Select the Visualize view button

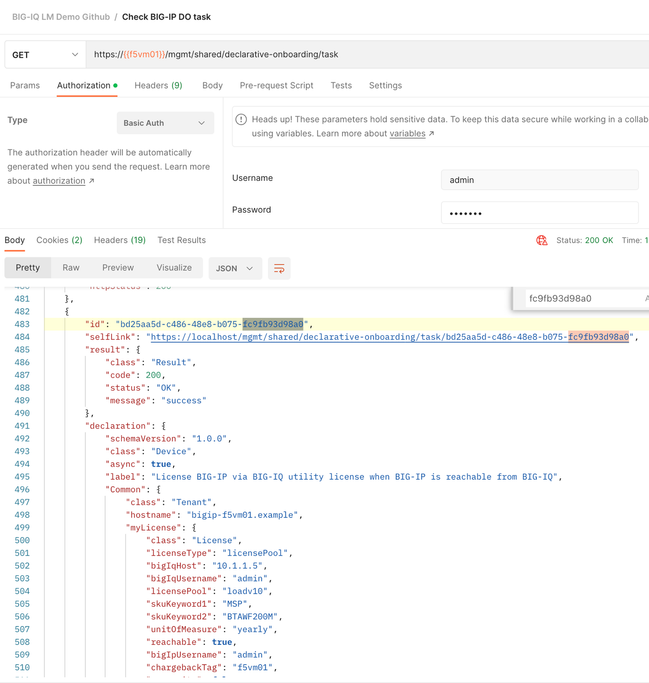point(174,268)
